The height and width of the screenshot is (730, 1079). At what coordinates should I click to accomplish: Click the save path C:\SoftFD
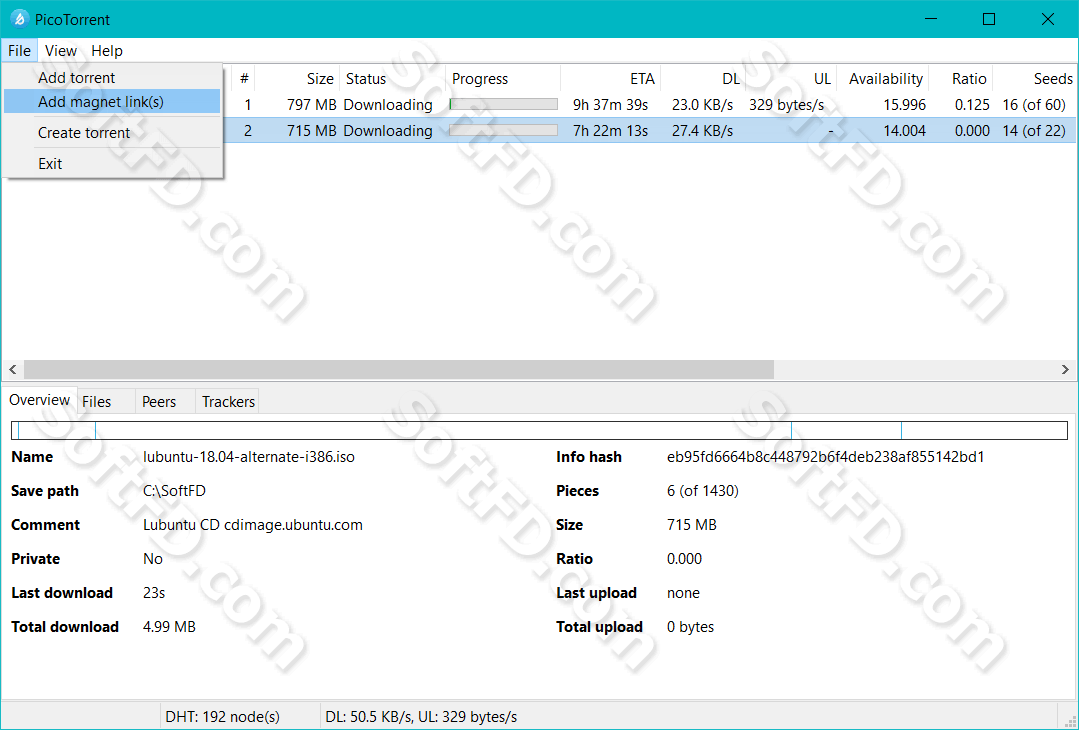174,491
